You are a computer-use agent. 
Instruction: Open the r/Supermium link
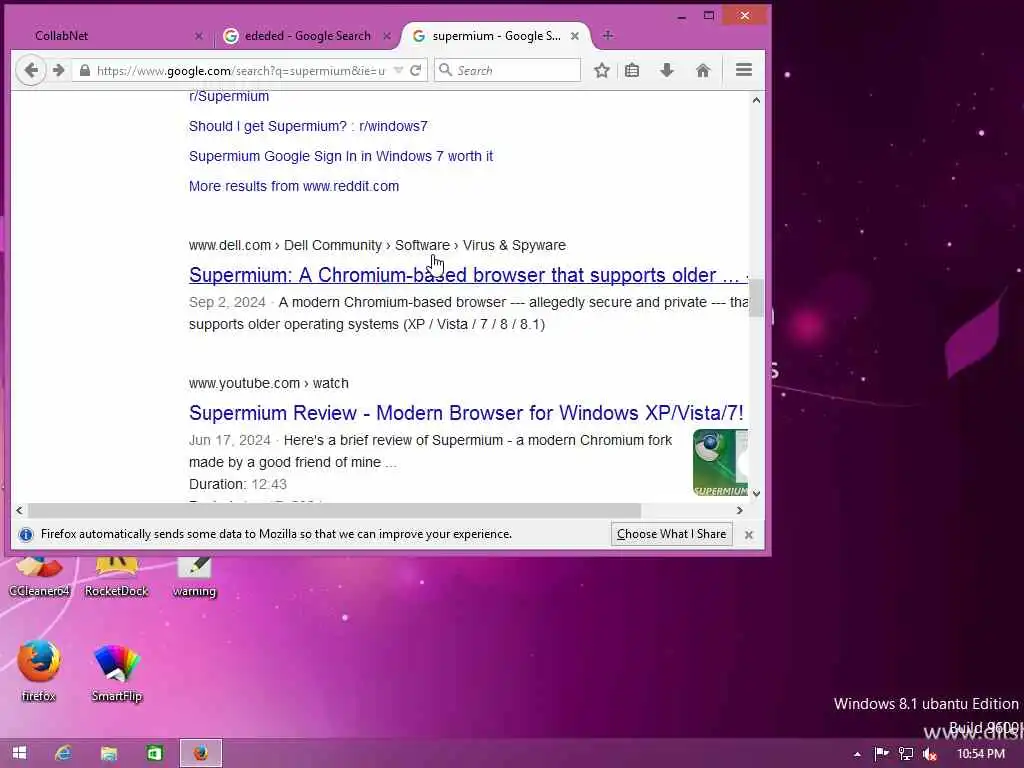229,96
